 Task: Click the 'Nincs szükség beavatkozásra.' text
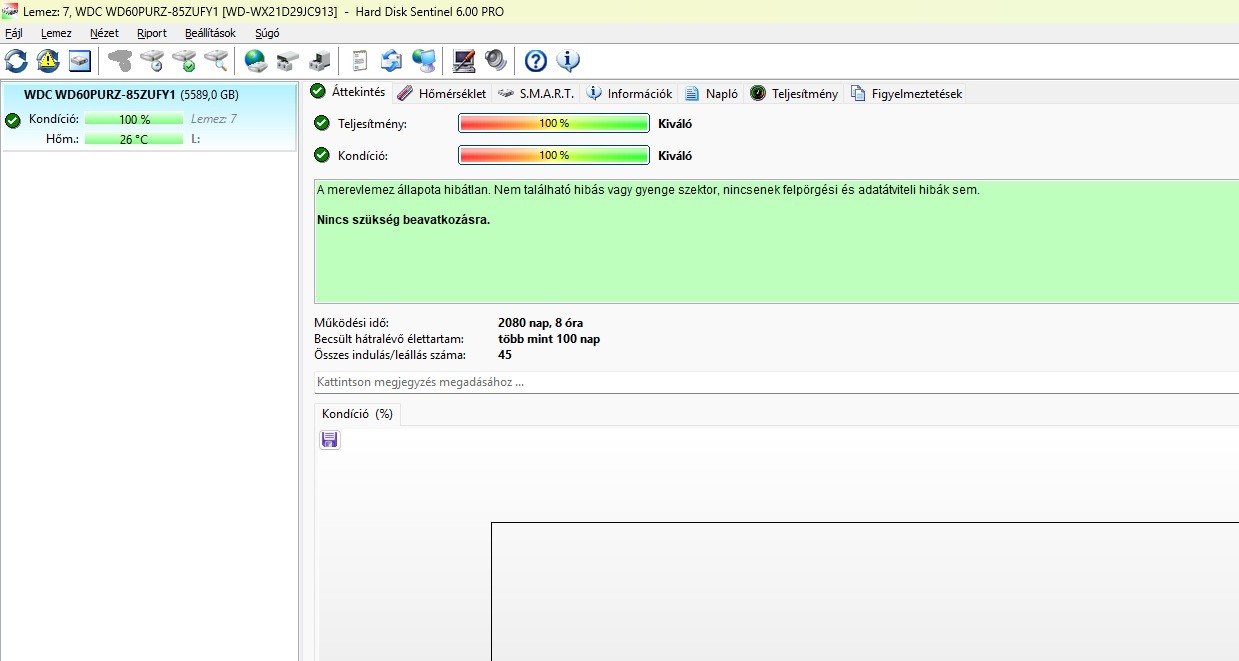404,219
